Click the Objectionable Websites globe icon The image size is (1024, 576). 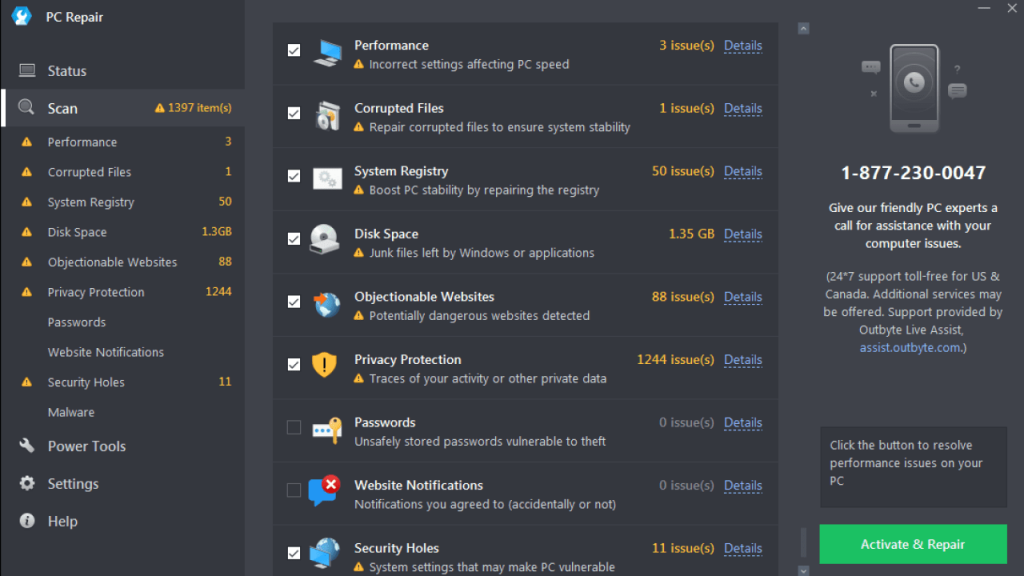click(326, 304)
